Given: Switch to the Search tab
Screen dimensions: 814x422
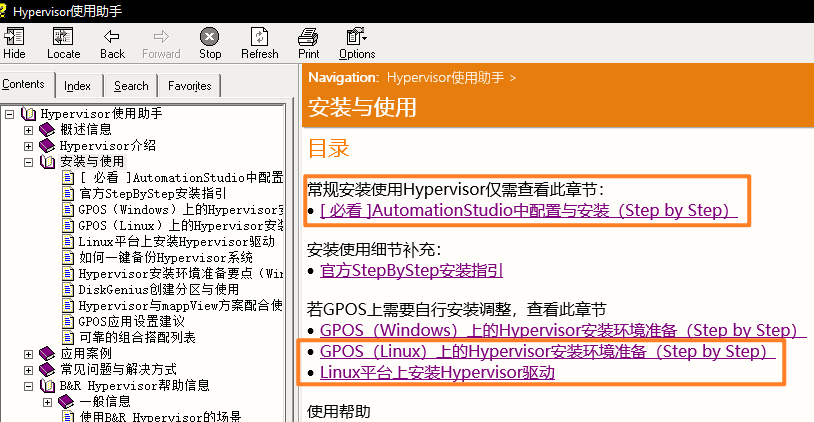Looking at the screenshot, I should point(131,86).
